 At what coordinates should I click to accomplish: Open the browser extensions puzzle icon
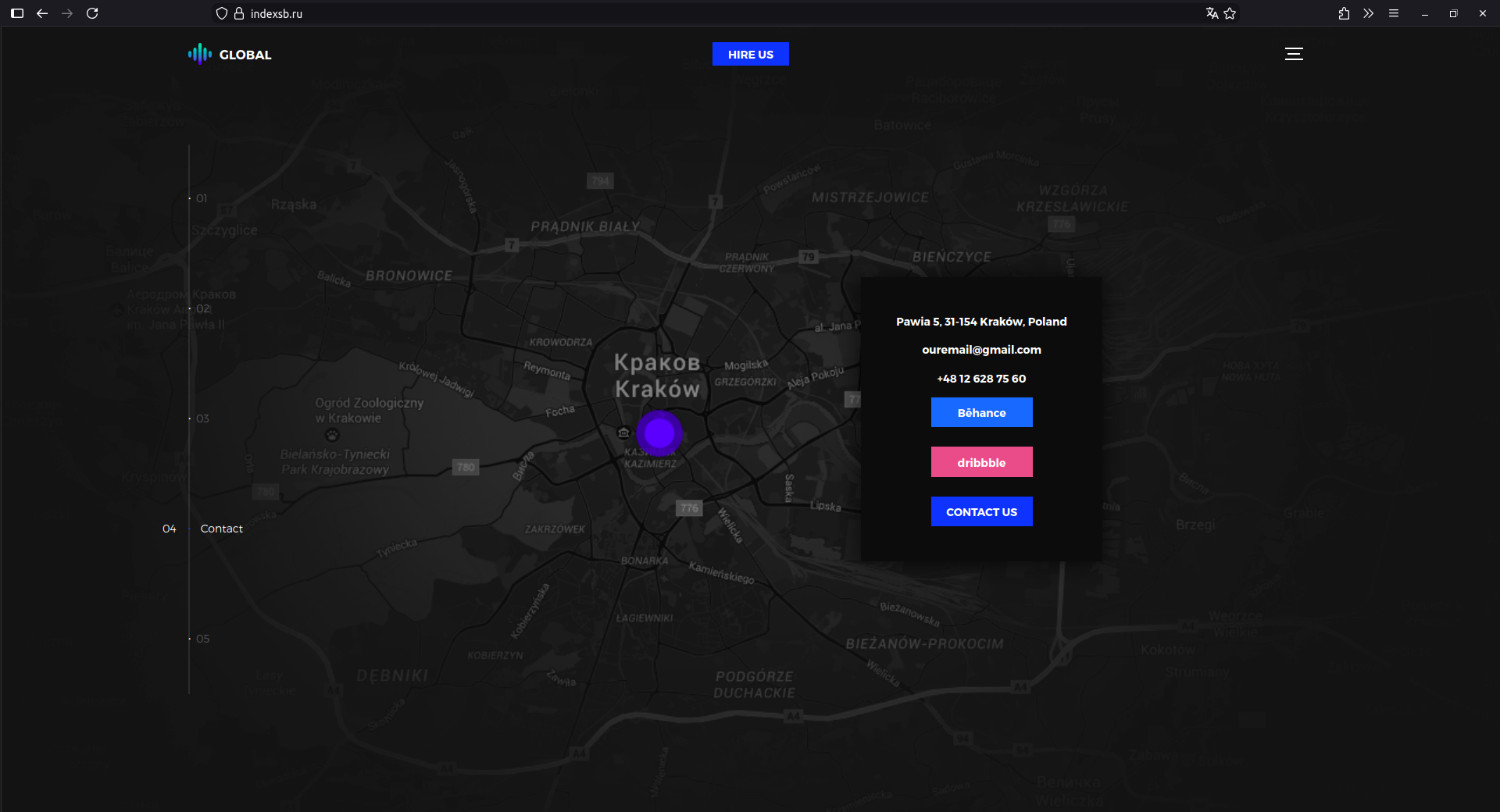[x=1344, y=13]
